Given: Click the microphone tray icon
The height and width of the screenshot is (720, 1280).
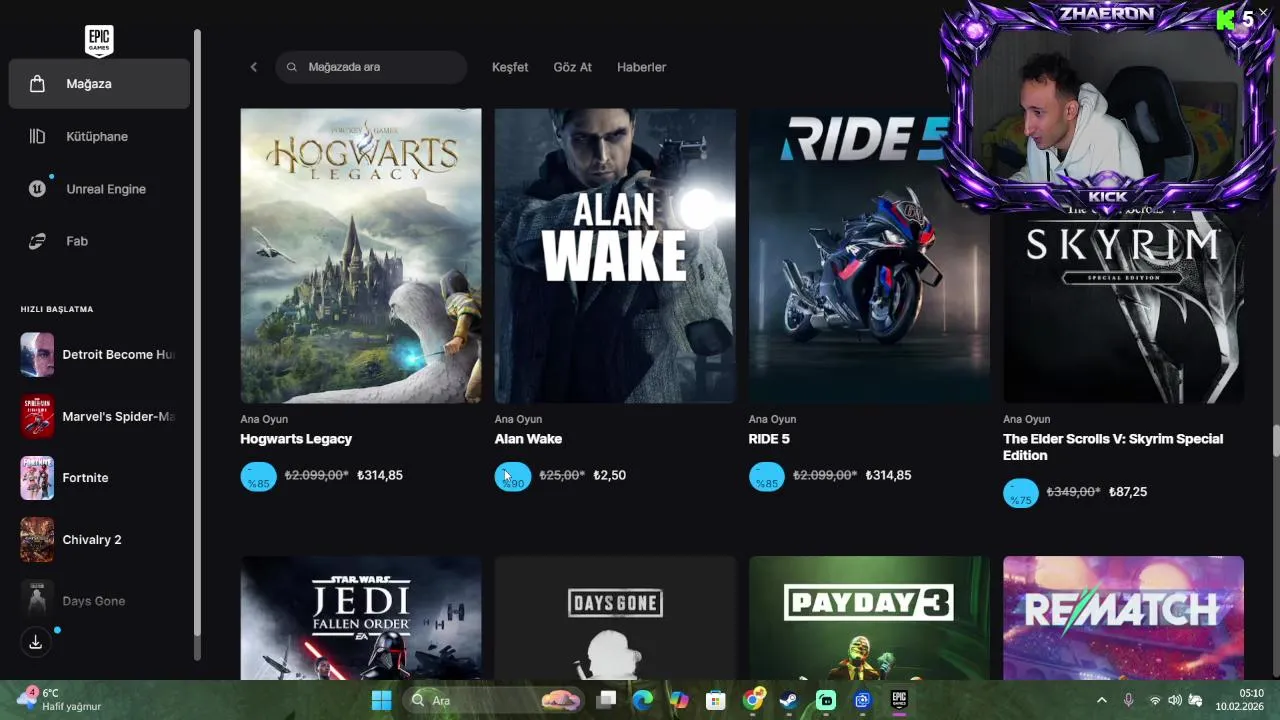Looking at the screenshot, I should (x=1128, y=700).
